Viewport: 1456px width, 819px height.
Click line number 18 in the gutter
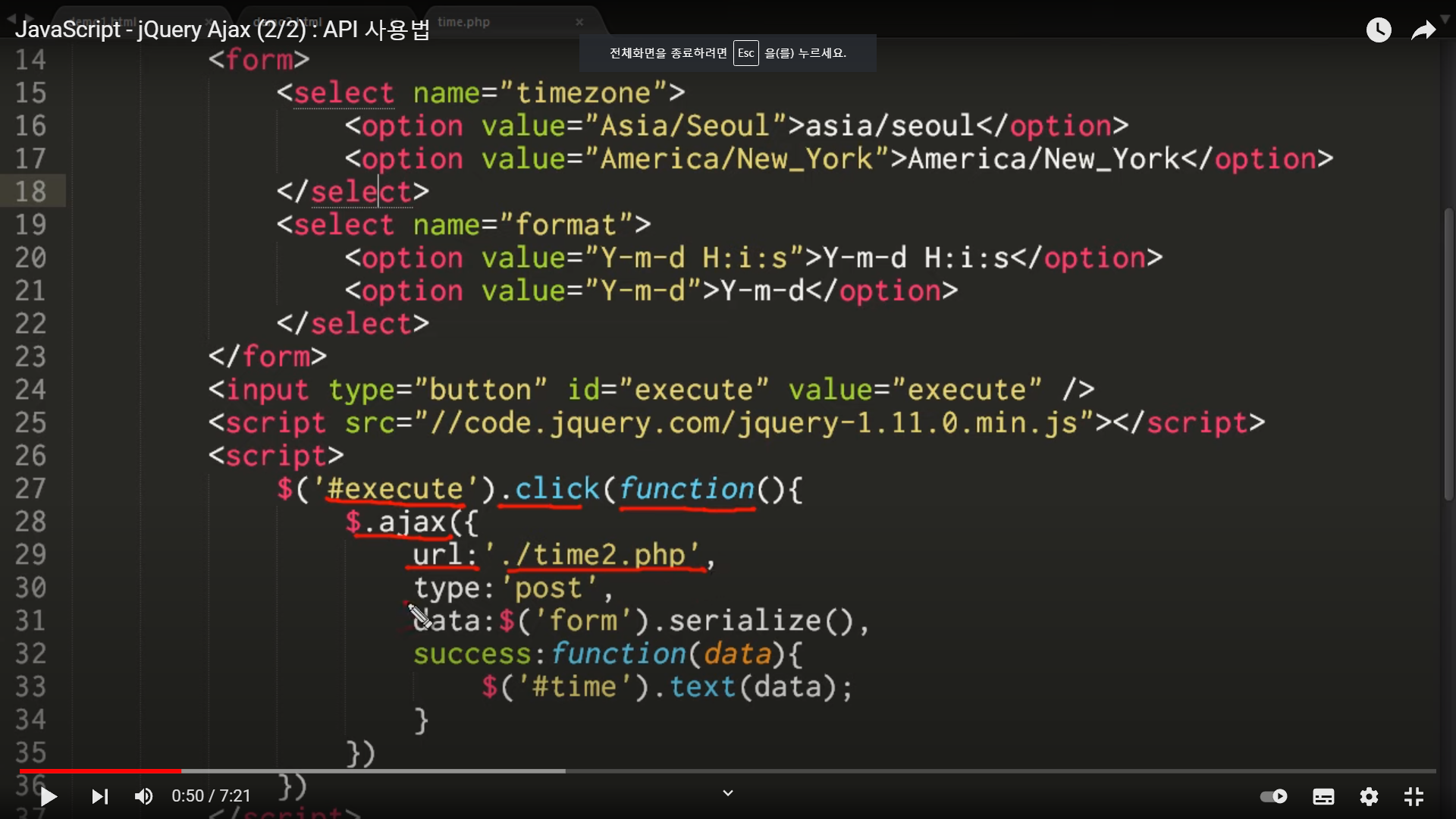pyautogui.click(x=31, y=191)
